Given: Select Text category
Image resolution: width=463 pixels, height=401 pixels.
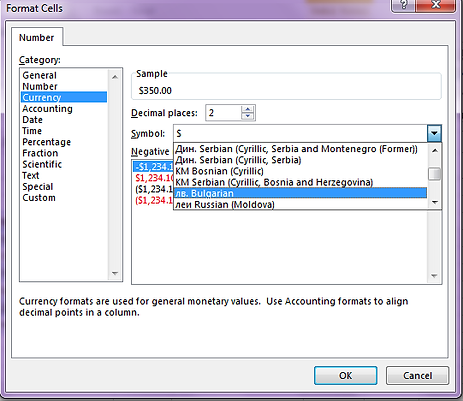Looking at the screenshot, I should (64, 175).
